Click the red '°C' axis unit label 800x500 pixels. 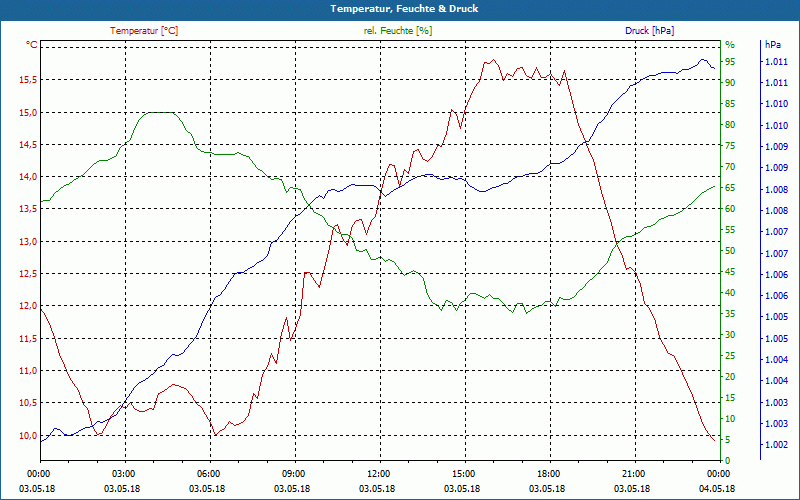tap(32, 45)
